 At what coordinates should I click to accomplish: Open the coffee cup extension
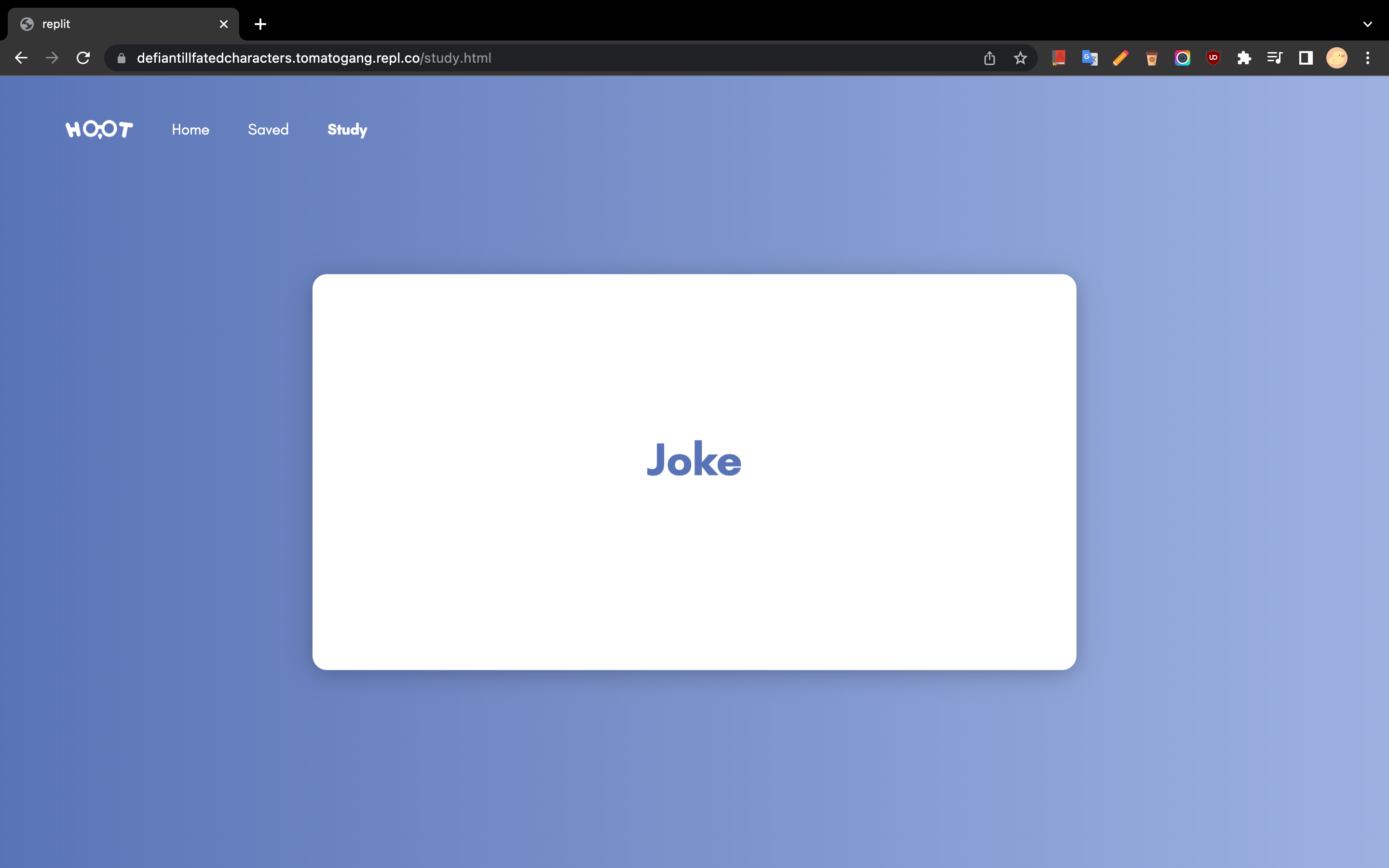coord(1151,58)
